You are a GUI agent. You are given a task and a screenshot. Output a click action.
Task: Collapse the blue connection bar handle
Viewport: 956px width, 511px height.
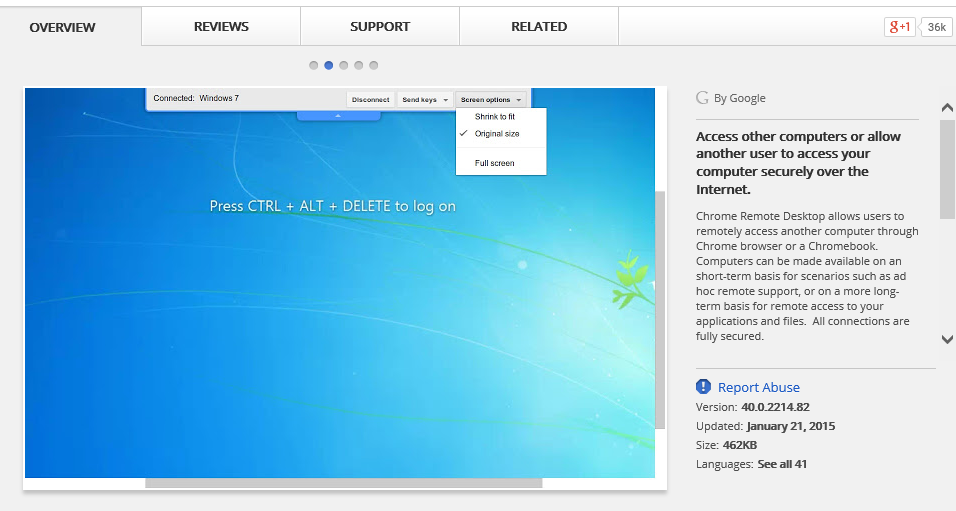click(x=338, y=115)
